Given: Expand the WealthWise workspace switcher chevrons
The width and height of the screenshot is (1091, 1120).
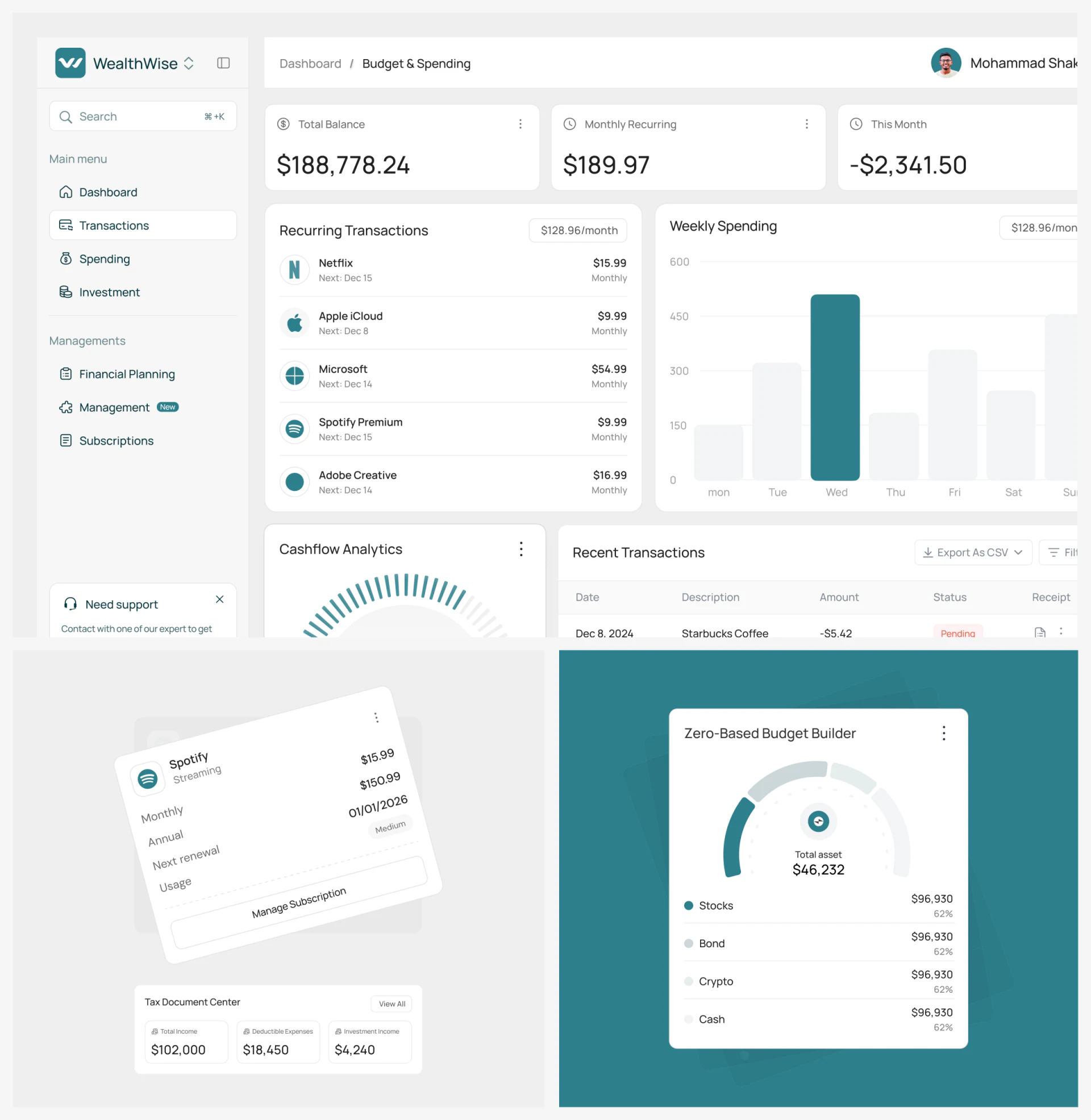Looking at the screenshot, I should coord(189,63).
